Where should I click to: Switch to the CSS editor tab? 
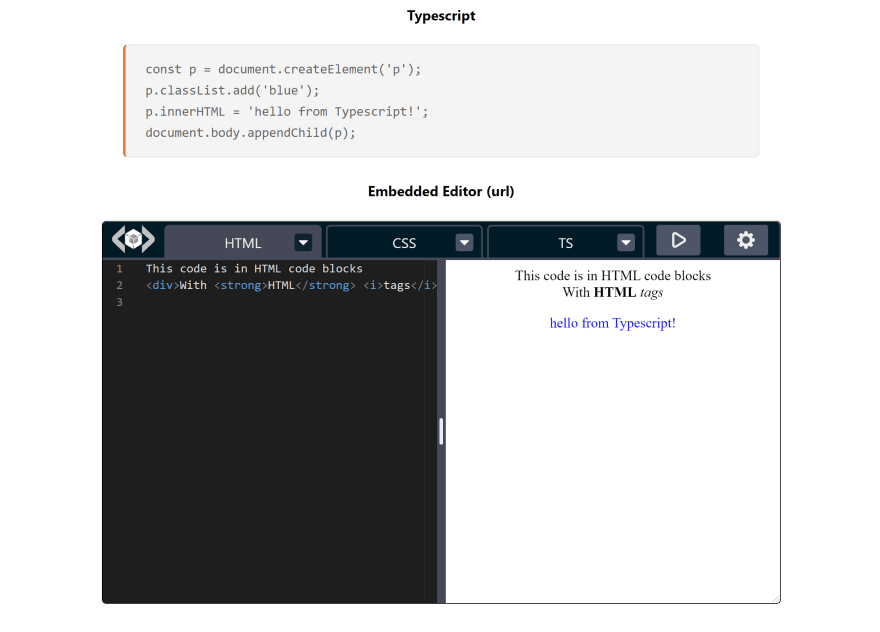[404, 243]
